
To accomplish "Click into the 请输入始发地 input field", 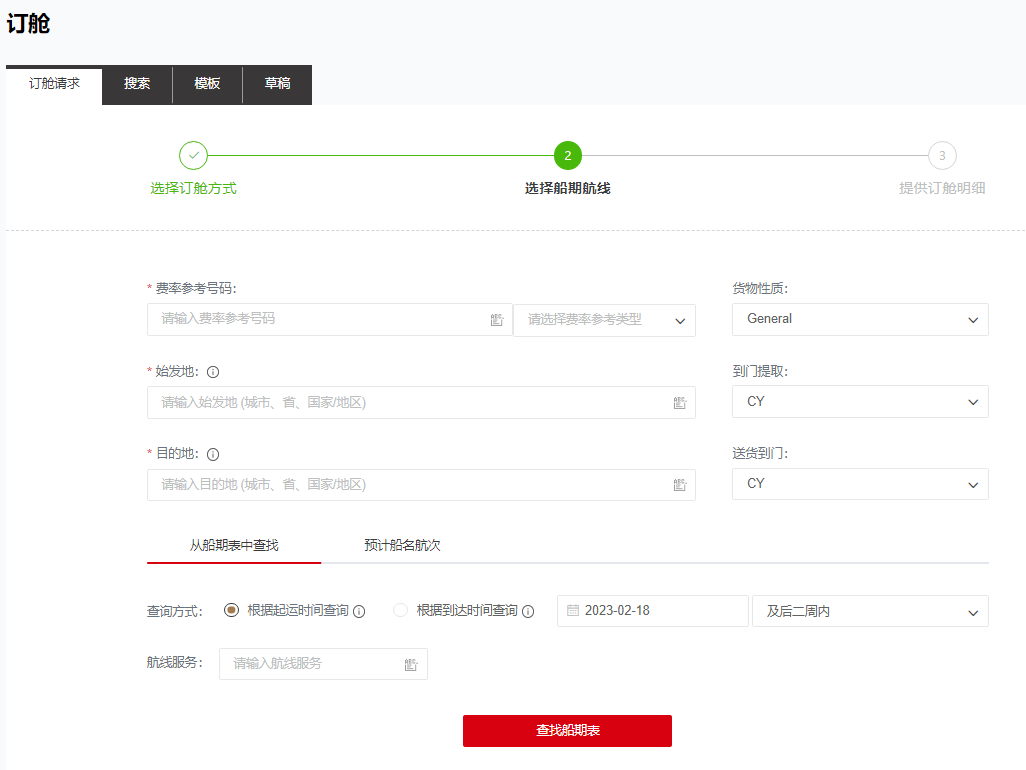I will coord(410,403).
